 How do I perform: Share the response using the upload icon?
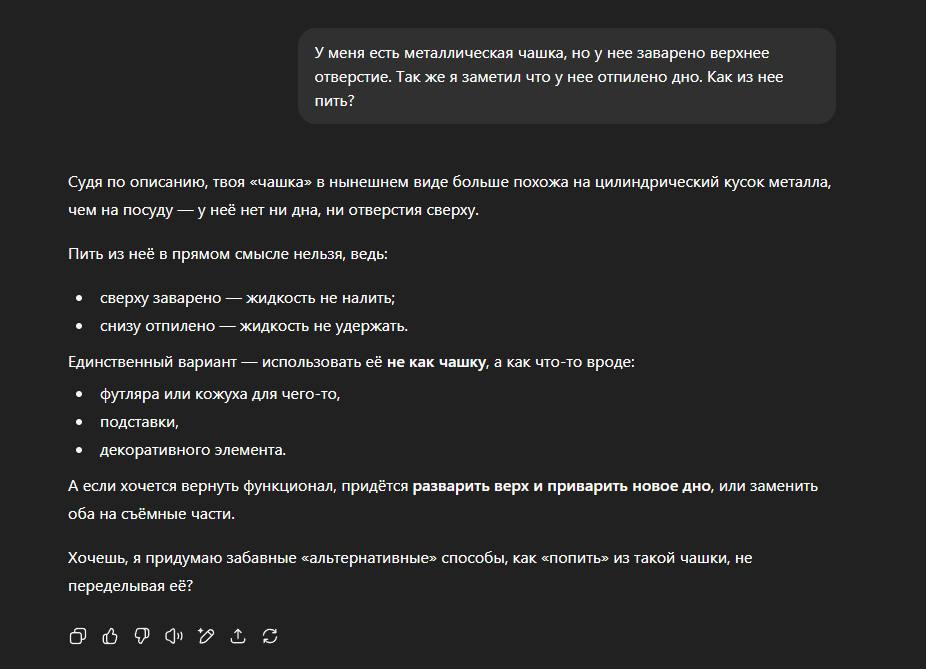[238, 636]
